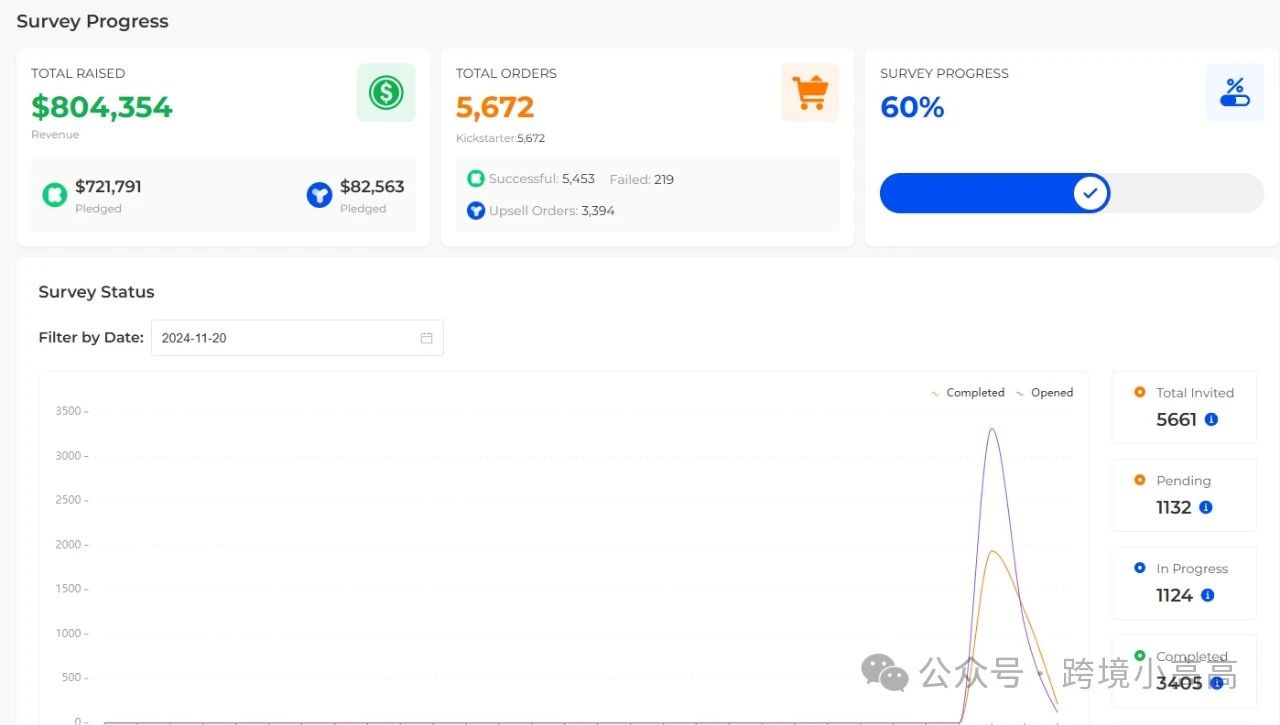The image size is (1280, 725).
Task: Click the Pending value 1132
Action: click(1174, 508)
